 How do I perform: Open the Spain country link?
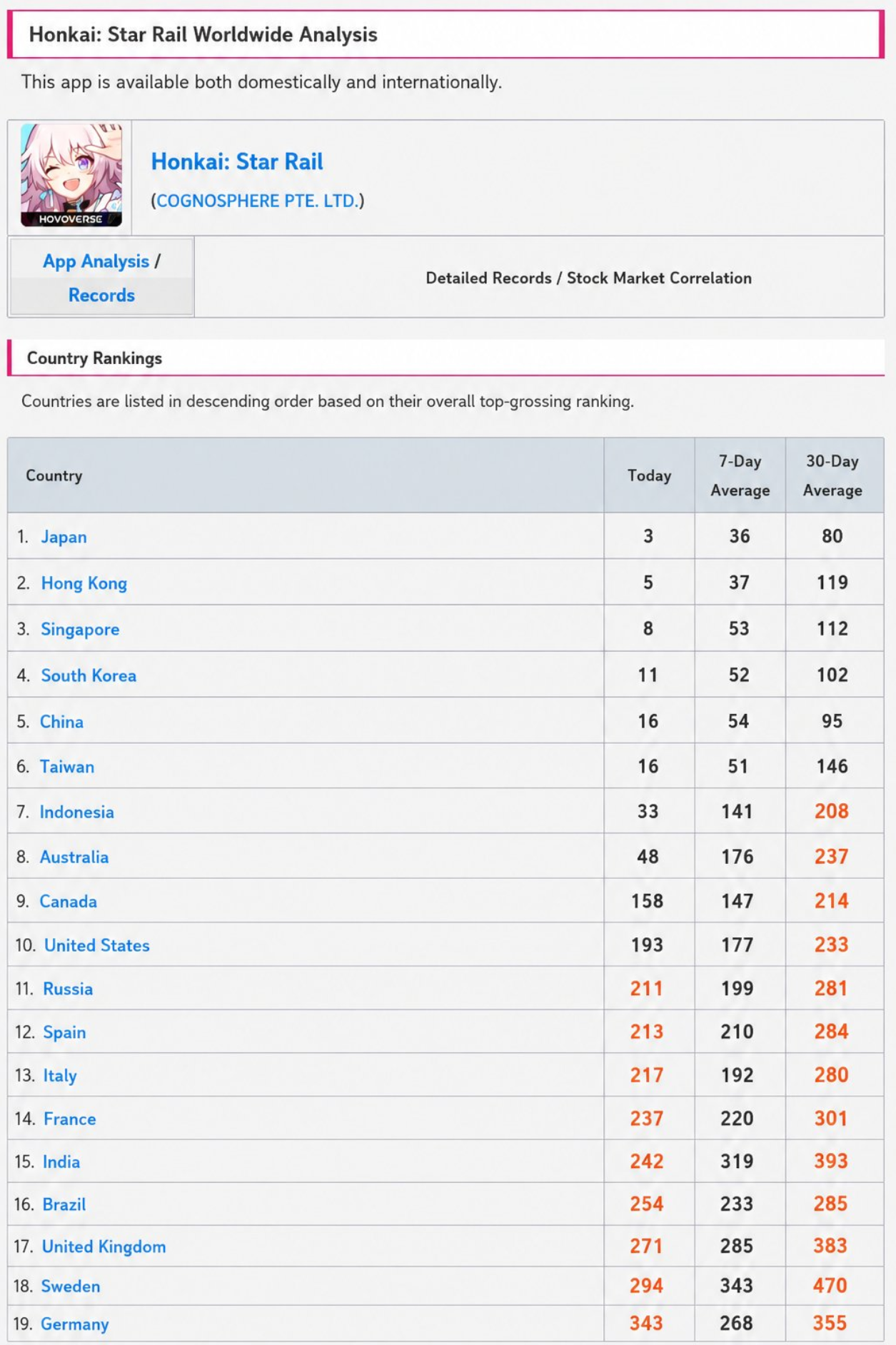[64, 1032]
